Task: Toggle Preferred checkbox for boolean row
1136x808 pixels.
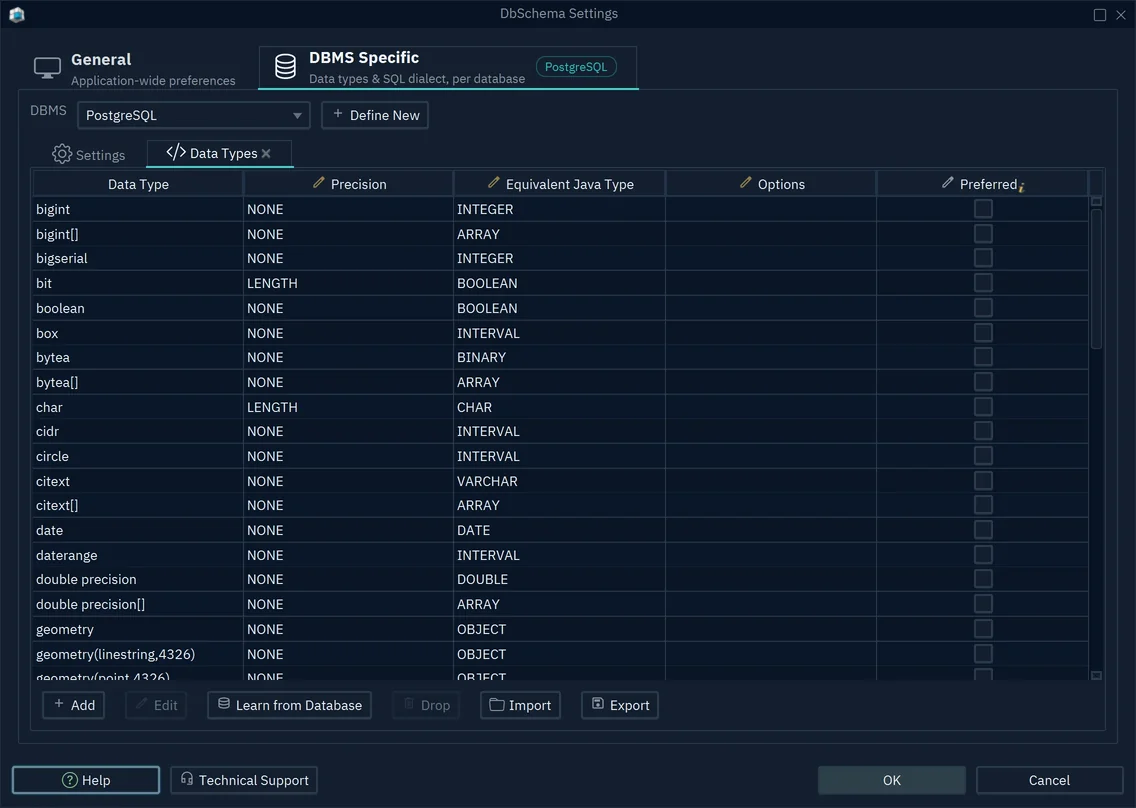Action: (x=982, y=308)
